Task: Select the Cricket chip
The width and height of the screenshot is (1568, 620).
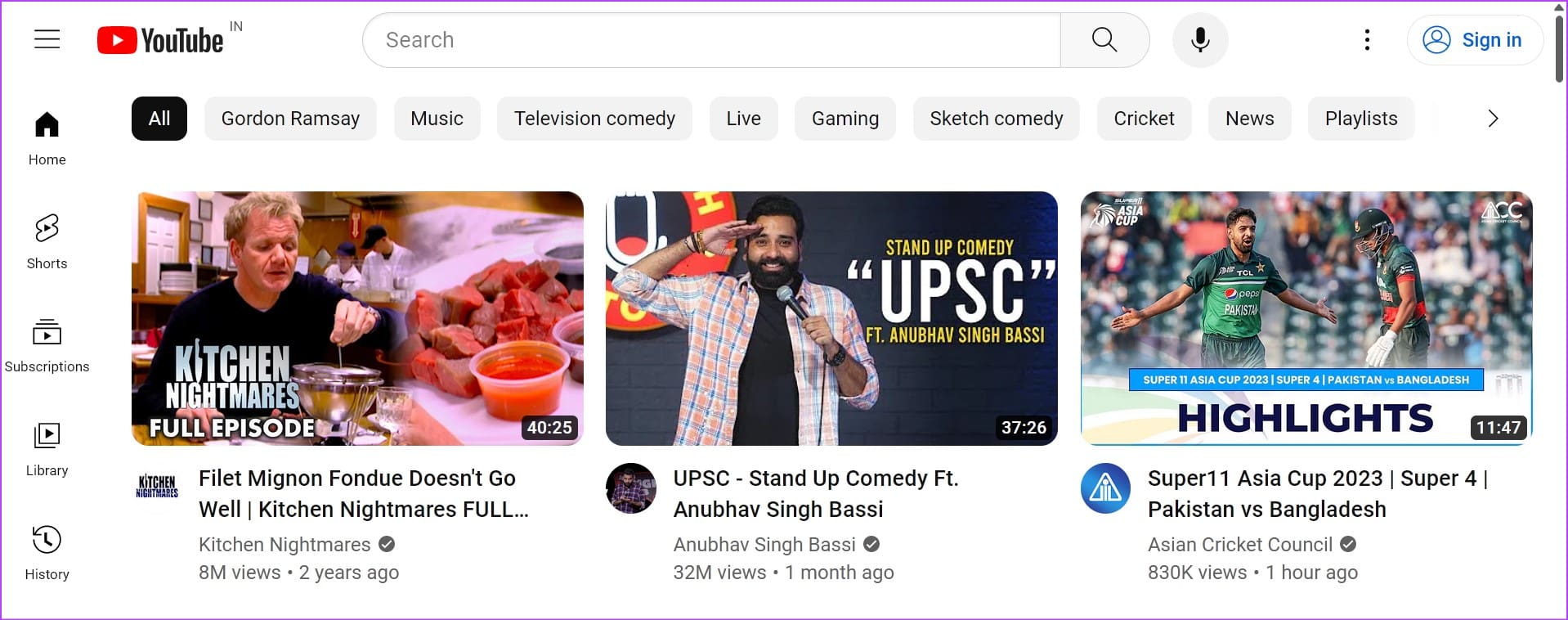Action: (1144, 119)
